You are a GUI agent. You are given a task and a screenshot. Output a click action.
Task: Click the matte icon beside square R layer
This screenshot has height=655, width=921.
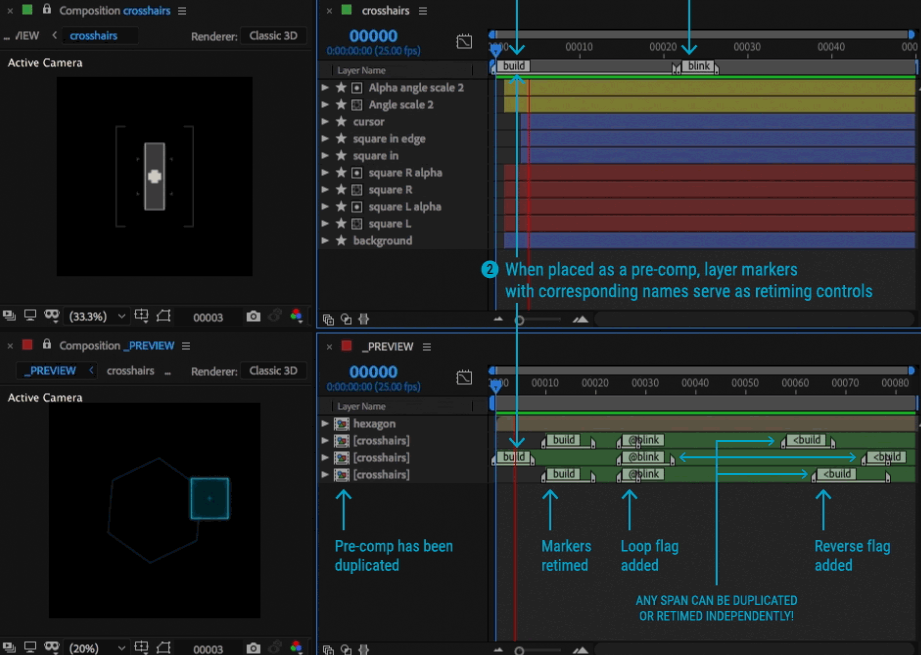tap(357, 190)
